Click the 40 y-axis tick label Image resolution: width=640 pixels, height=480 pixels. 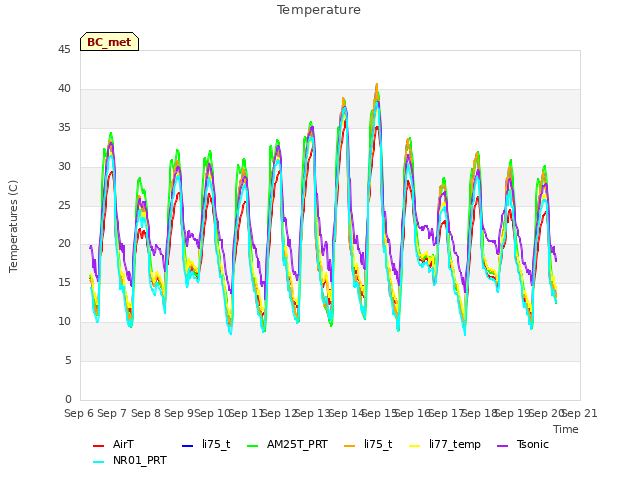(x=64, y=89)
